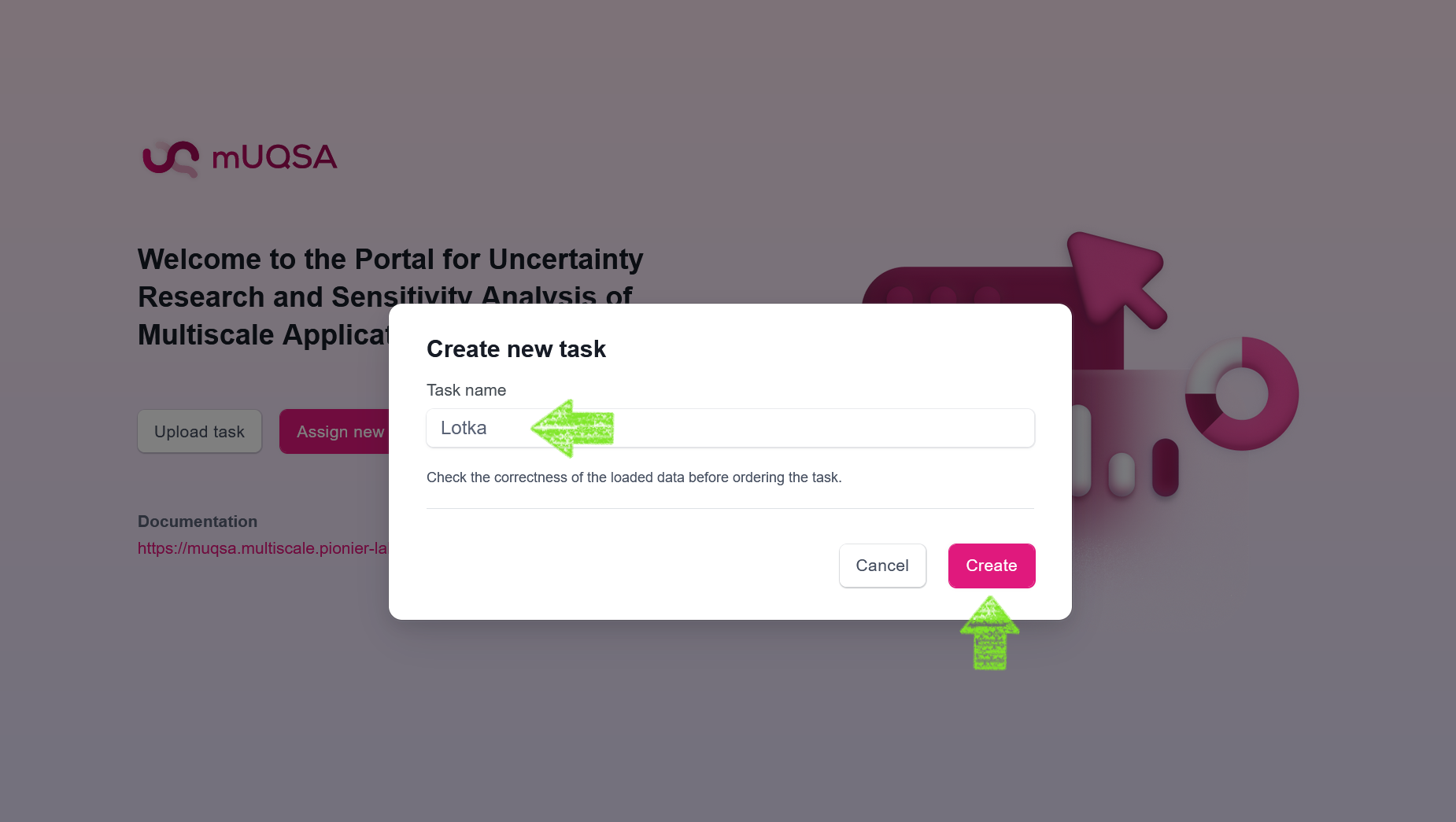Click the Assign new button
This screenshot has width=1456, height=822.
(334, 431)
